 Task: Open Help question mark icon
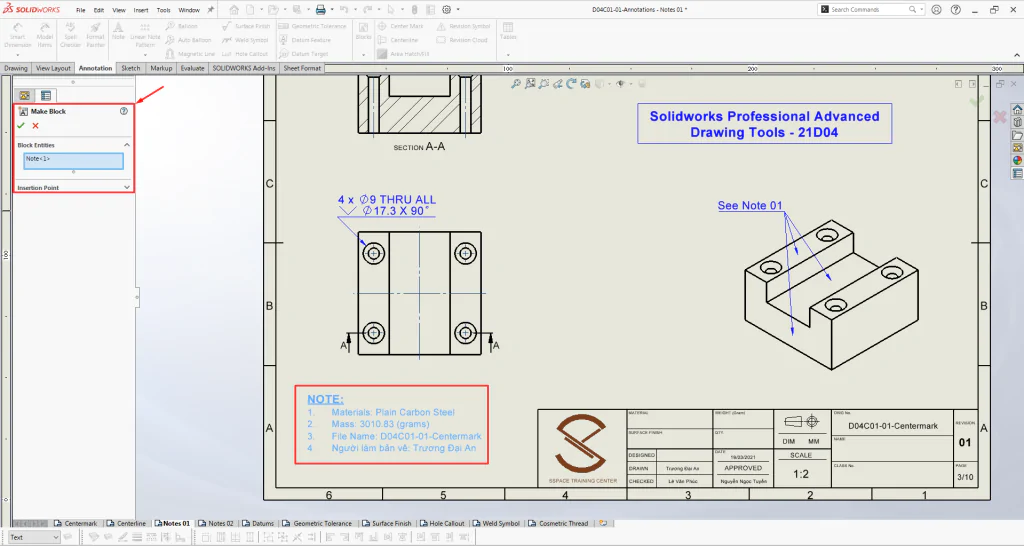956,10
